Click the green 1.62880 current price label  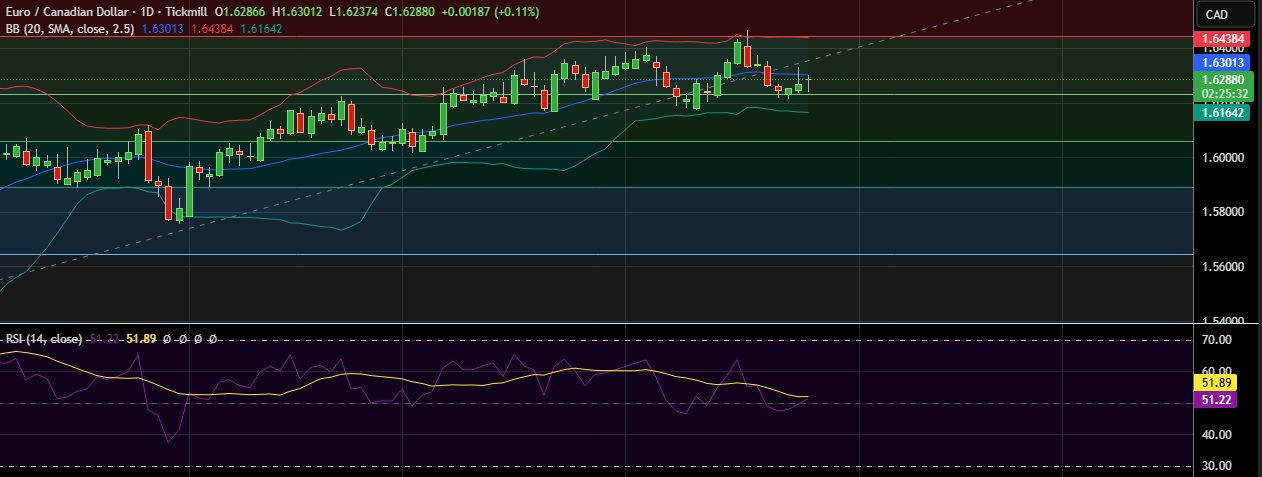(x=1225, y=80)
